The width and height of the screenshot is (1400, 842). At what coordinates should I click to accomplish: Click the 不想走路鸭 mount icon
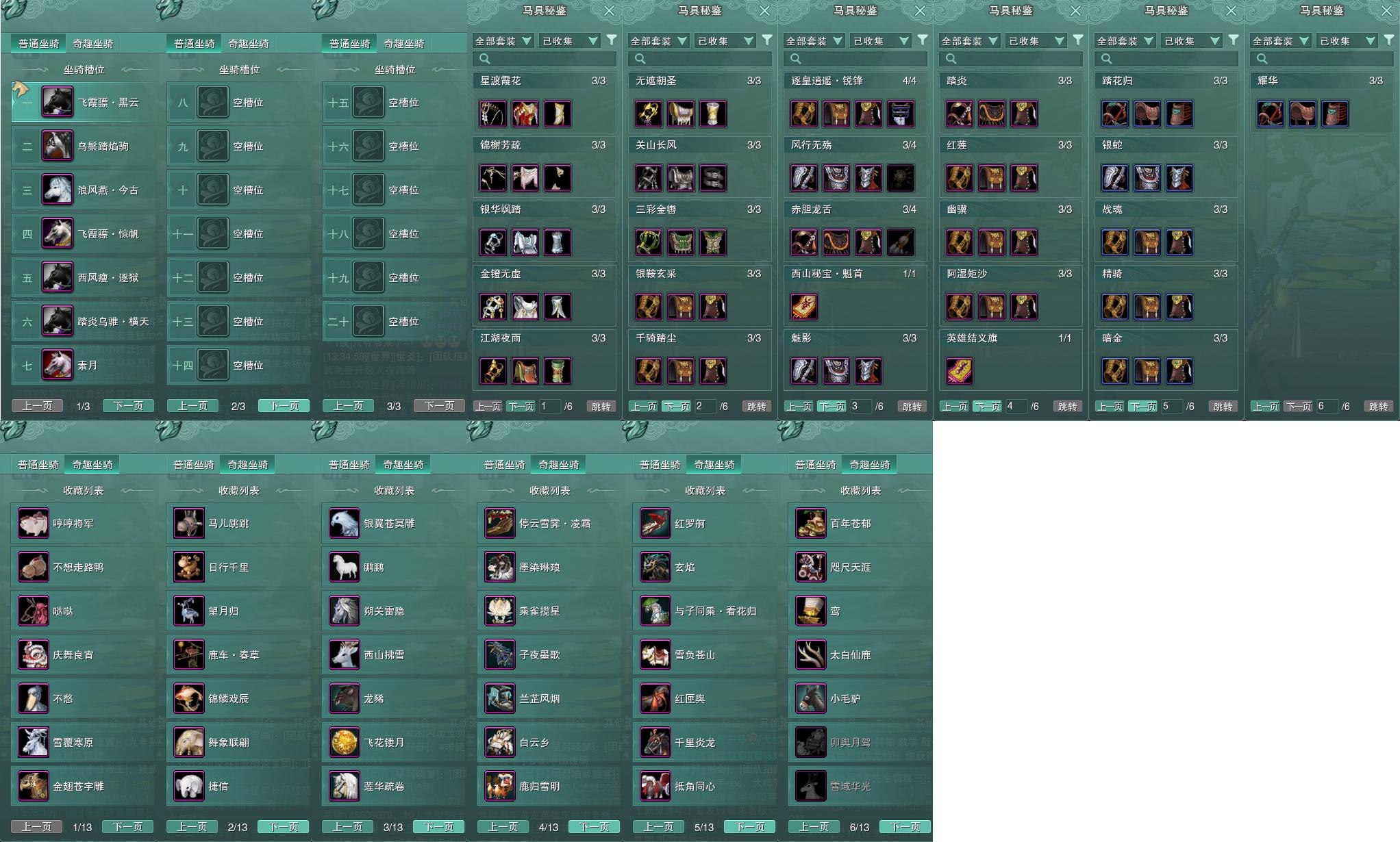point(33,567)
